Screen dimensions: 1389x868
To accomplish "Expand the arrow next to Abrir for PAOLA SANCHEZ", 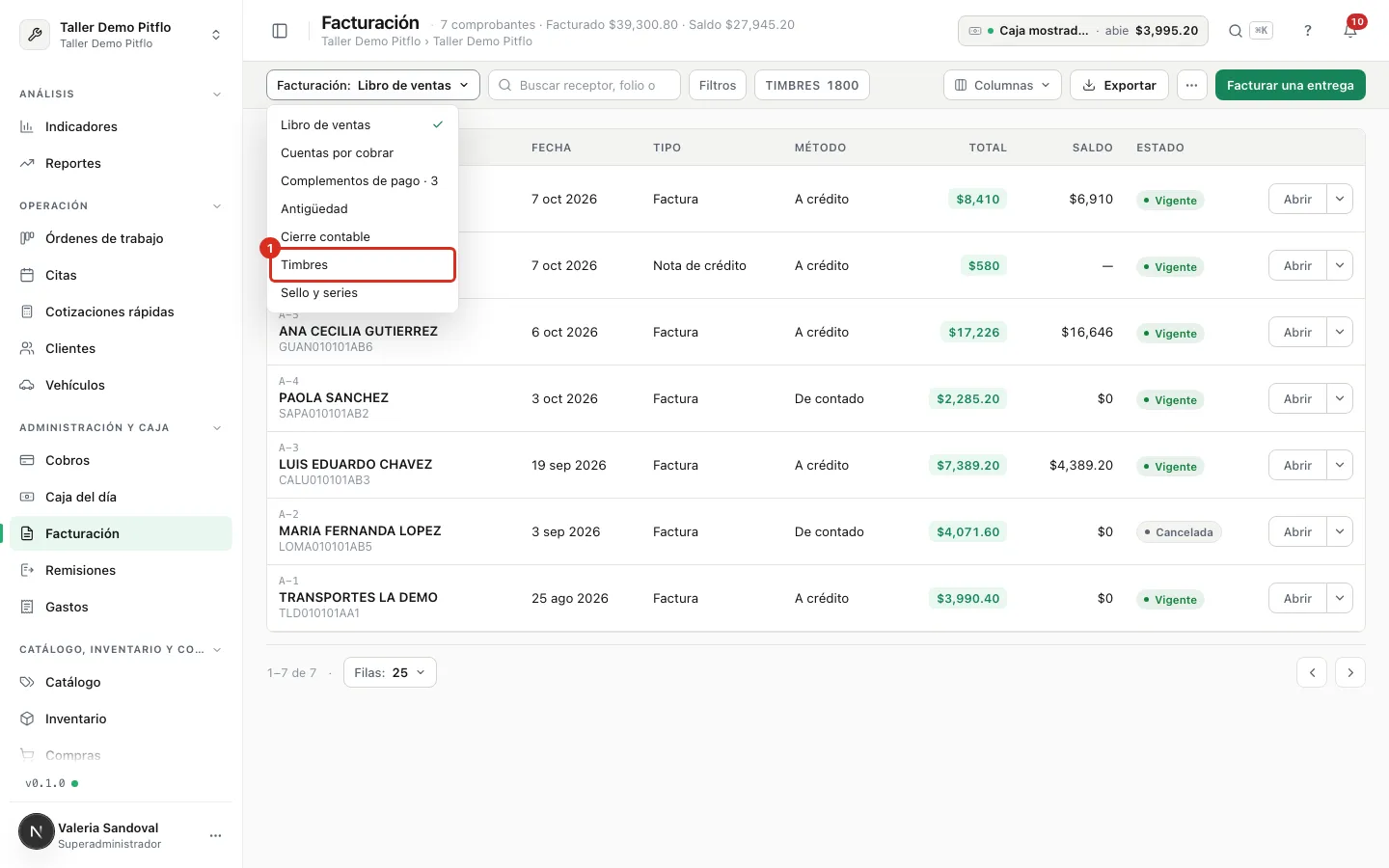I will 1340,398.
